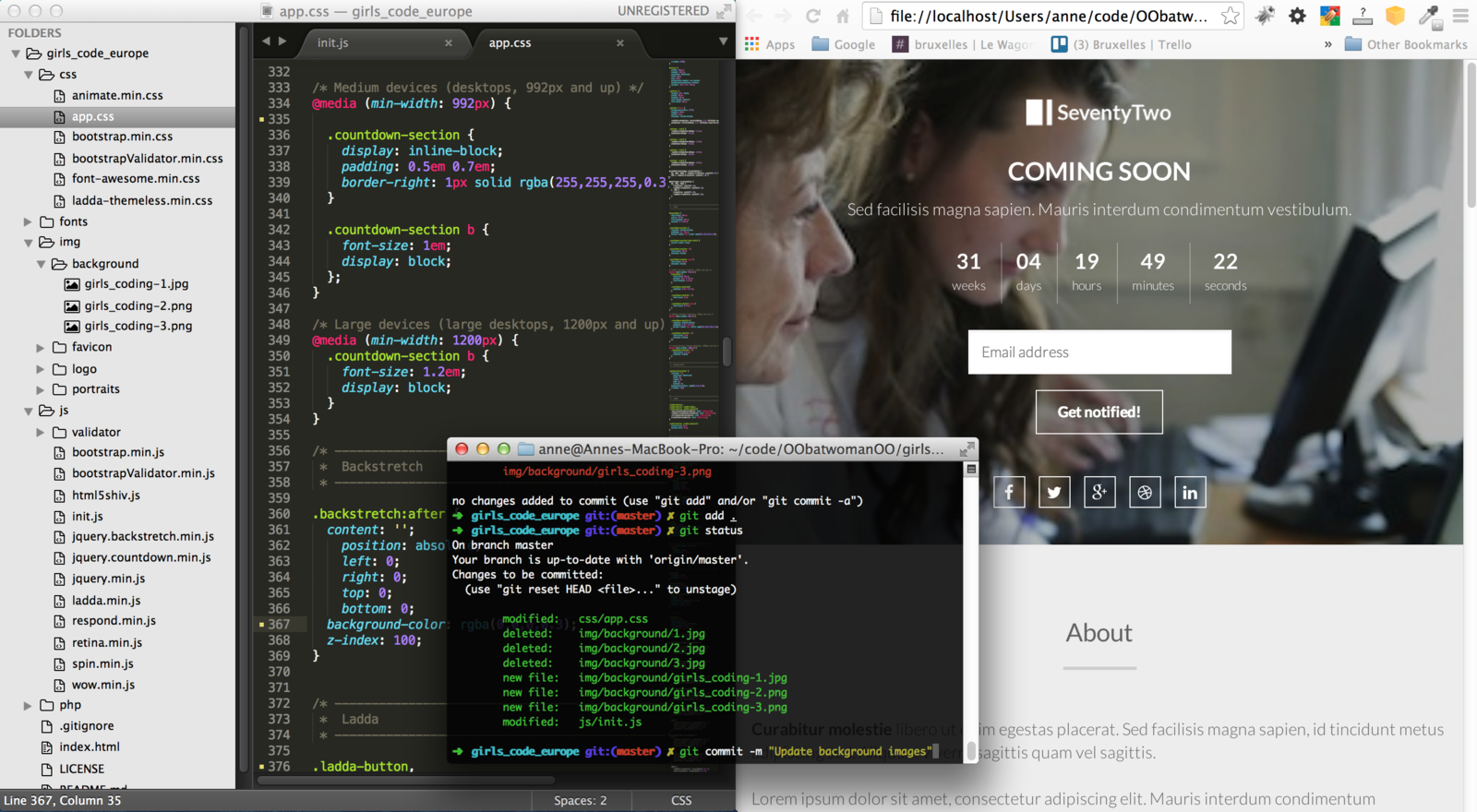Expand the portraits folder
1477x812 pixels.
coord(40,389)
